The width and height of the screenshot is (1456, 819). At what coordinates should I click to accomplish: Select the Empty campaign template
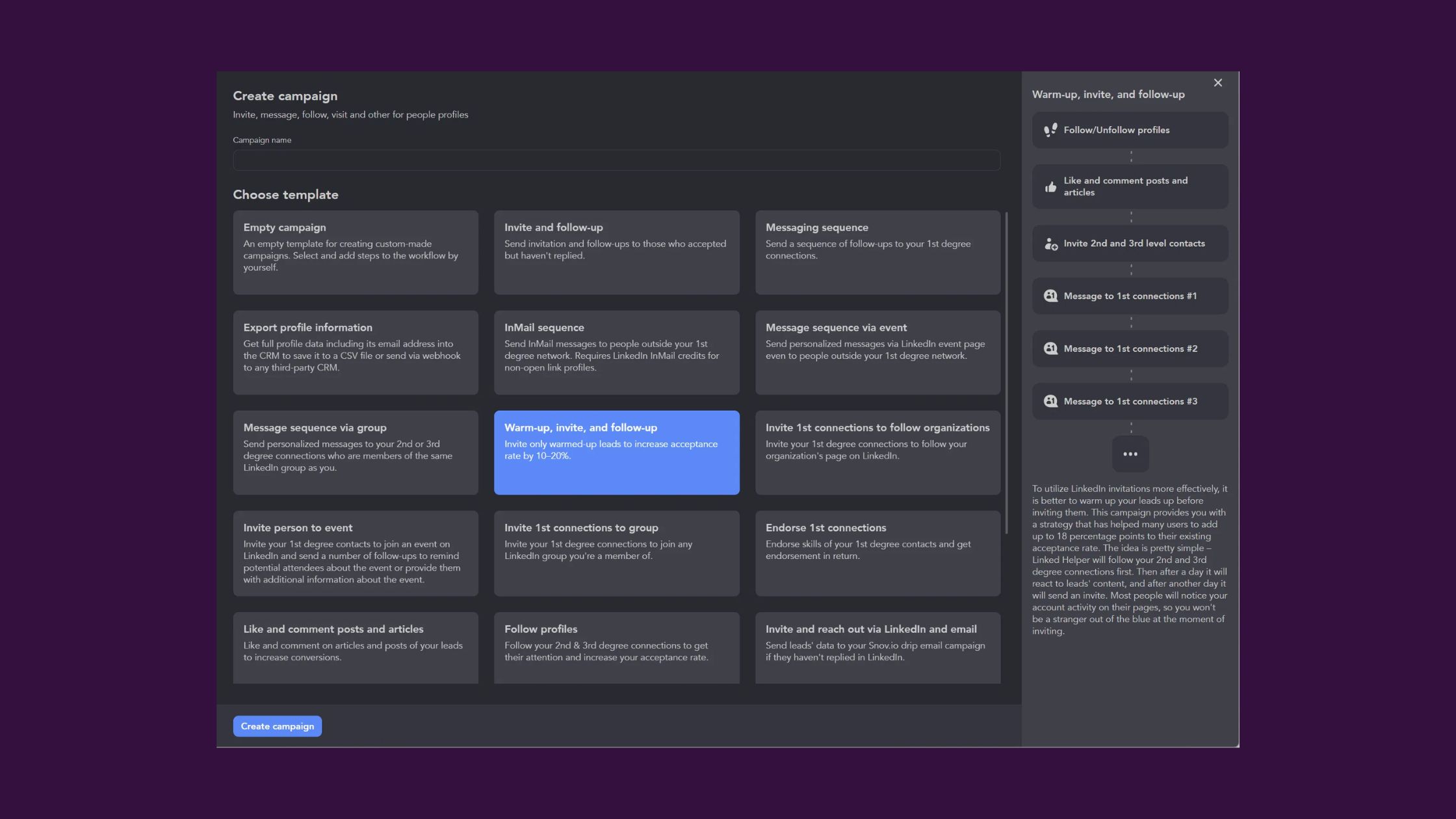(x=356, y=252)
